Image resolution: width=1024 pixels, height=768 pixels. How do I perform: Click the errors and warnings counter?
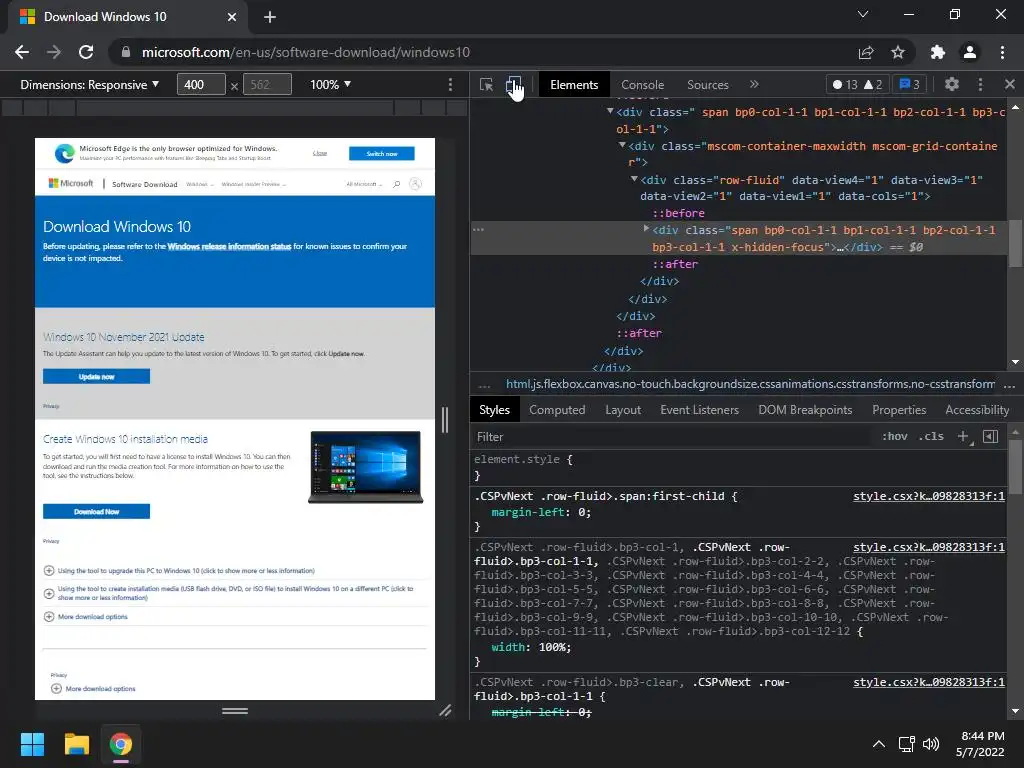857,84
